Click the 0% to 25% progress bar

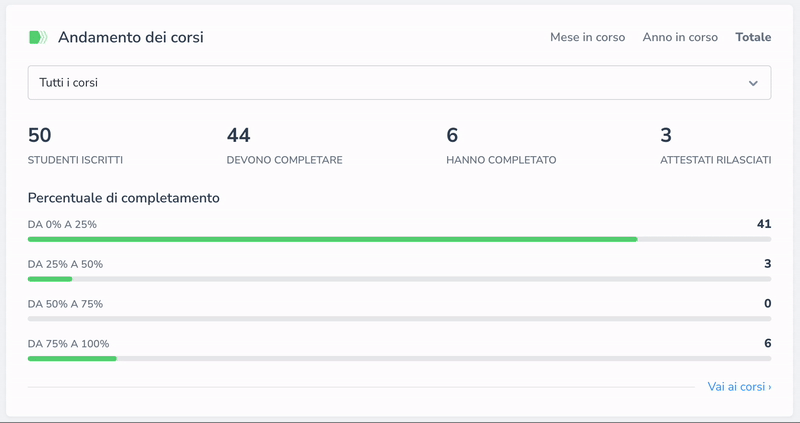[398, 239]
